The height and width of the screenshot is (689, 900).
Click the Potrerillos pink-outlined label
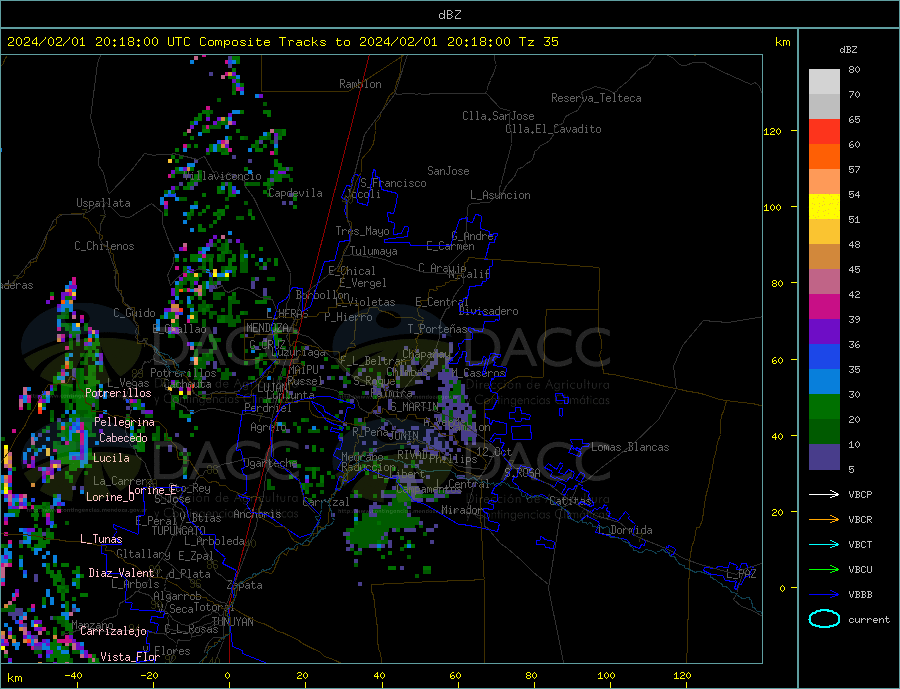118,393
